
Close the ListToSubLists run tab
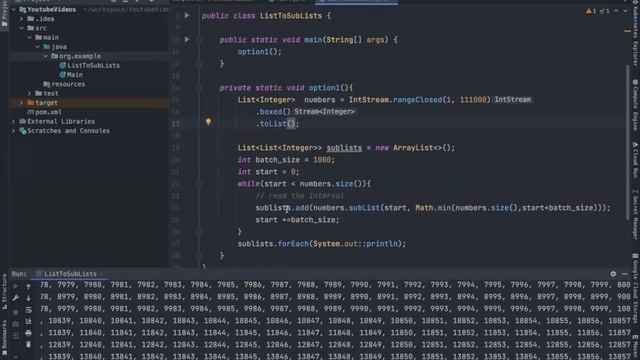tap(101, 274)
